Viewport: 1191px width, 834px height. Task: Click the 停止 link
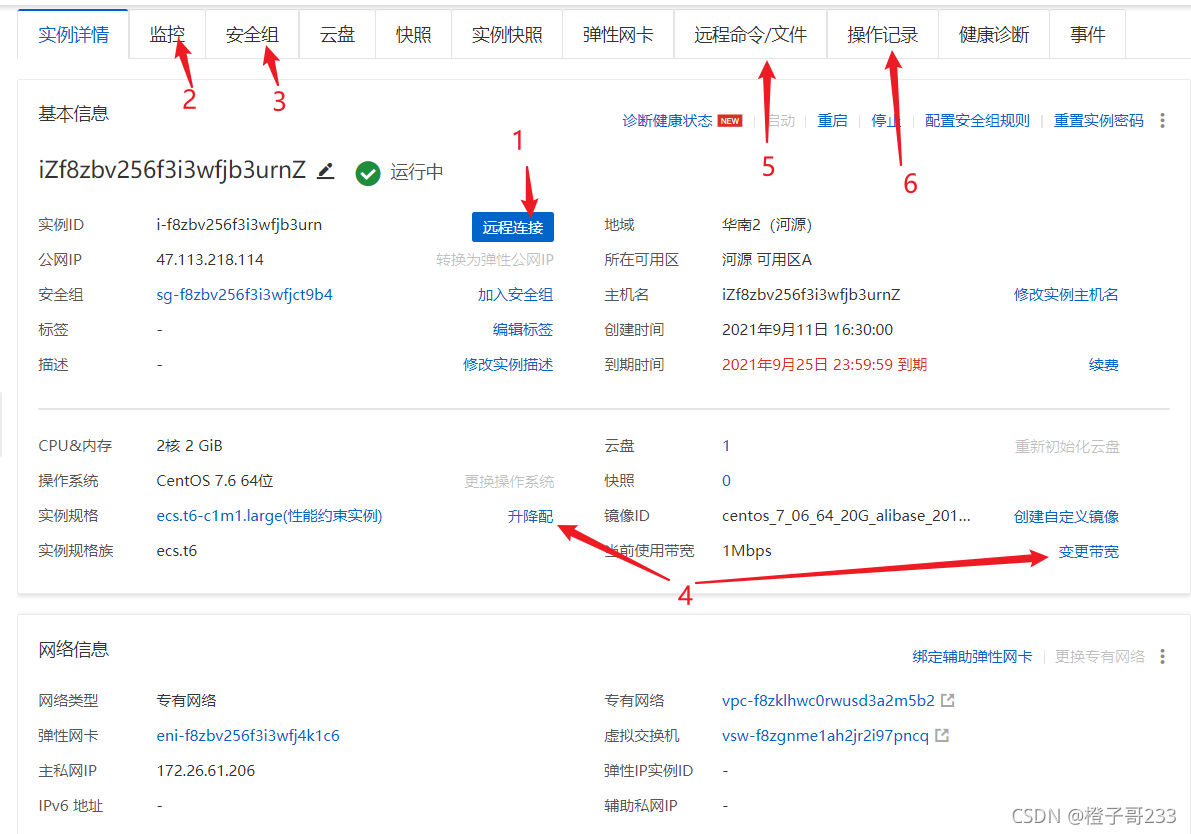pyautogui.click(x=886, y=121)
